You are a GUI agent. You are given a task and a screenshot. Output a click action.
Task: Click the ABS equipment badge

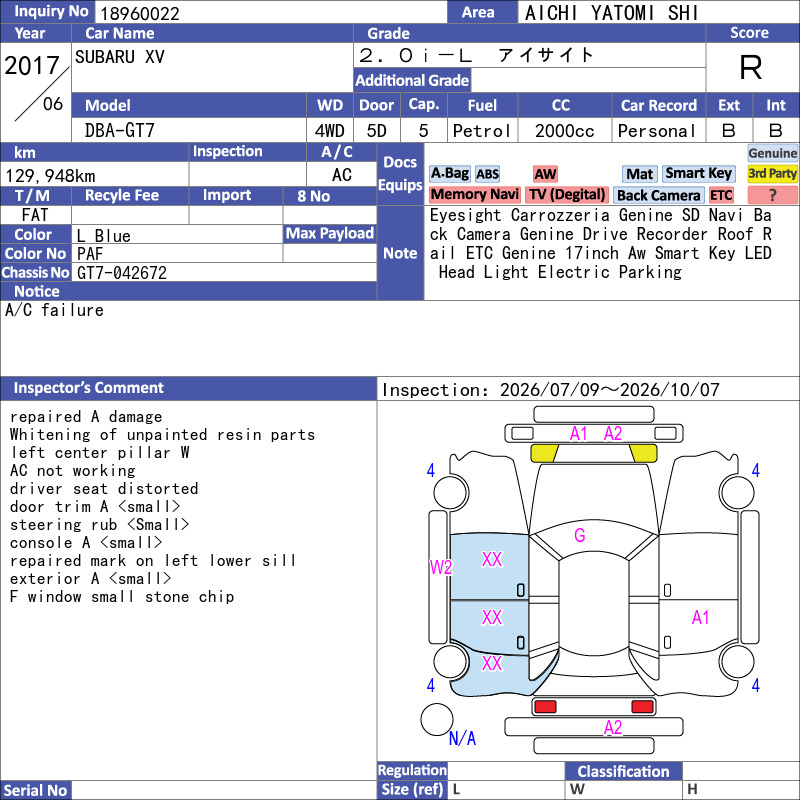tap(487, 174)
